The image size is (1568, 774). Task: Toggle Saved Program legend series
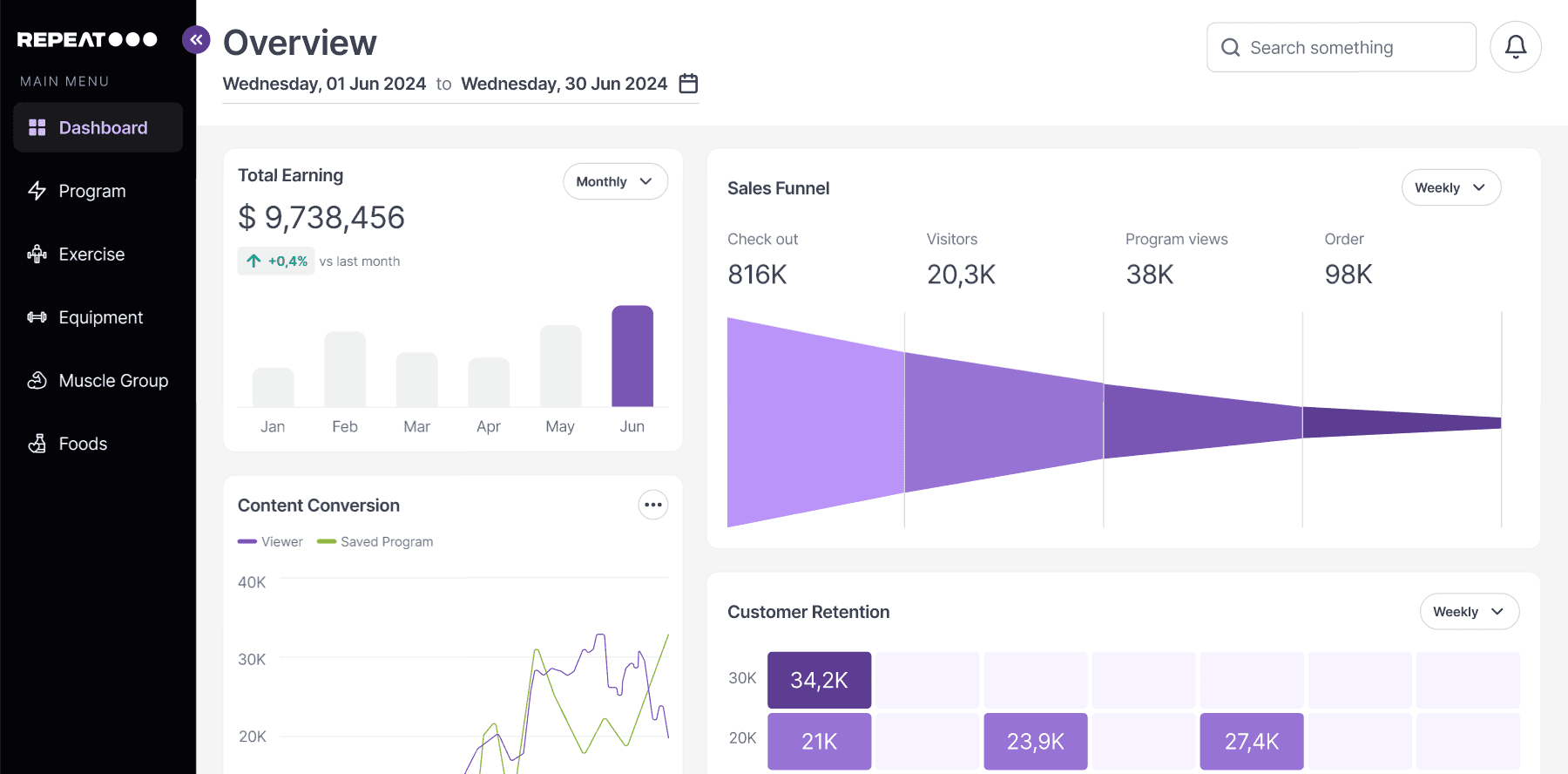pyautogui.click(x=375, y=541)
